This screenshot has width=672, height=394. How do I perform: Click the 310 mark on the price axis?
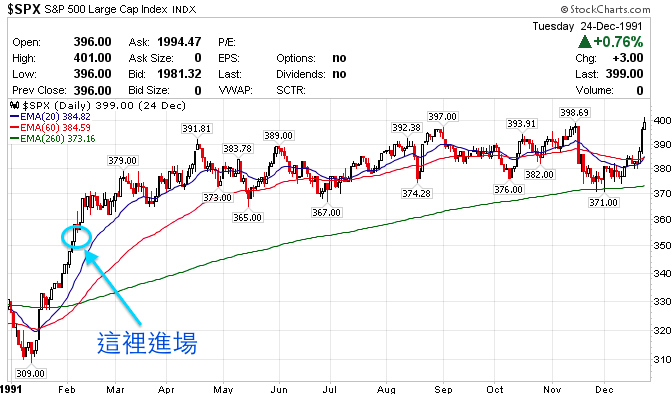[x=662, y=360]
